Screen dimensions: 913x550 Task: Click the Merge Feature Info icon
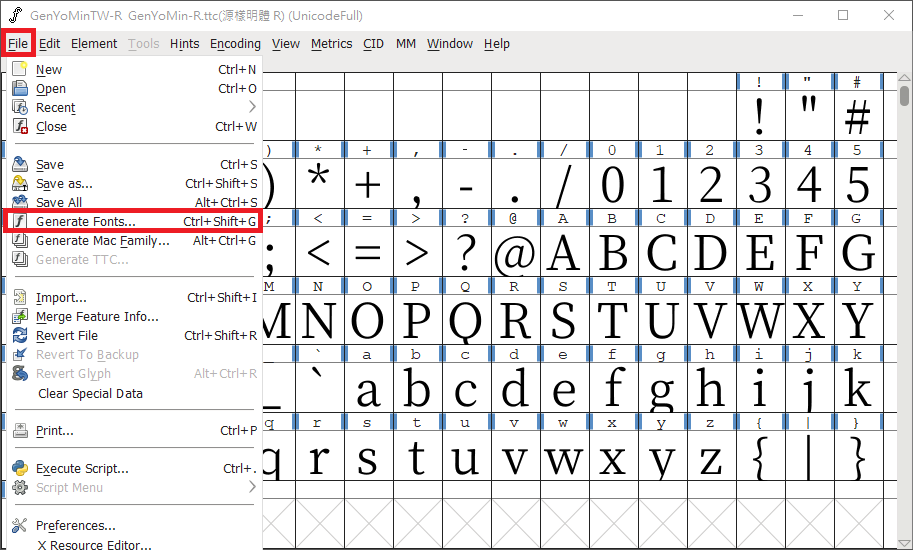point(20,317)
